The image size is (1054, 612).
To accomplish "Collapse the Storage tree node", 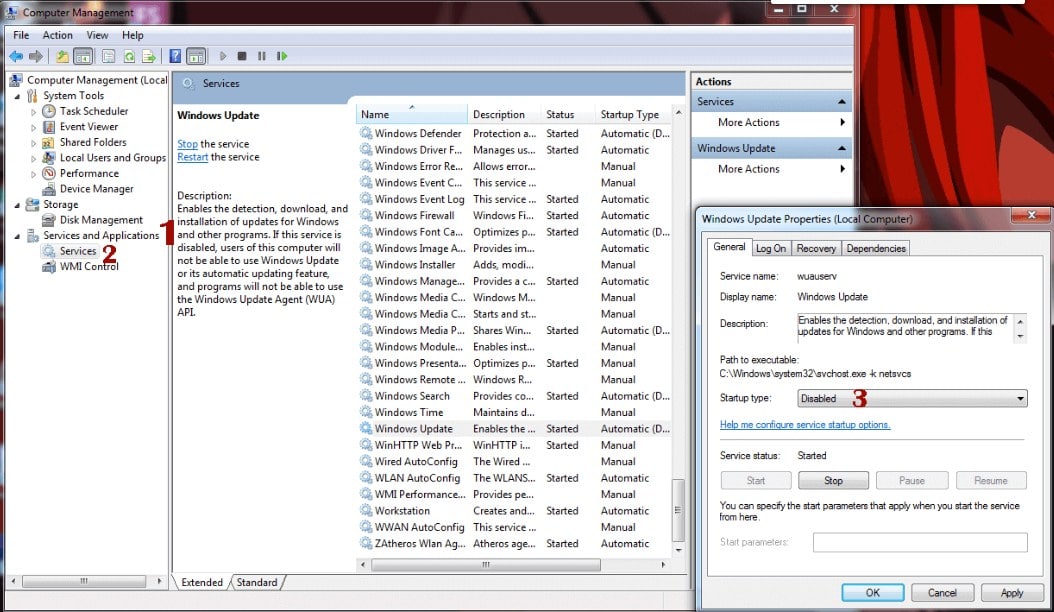I will pyautogui.click(x=17, y=205).
